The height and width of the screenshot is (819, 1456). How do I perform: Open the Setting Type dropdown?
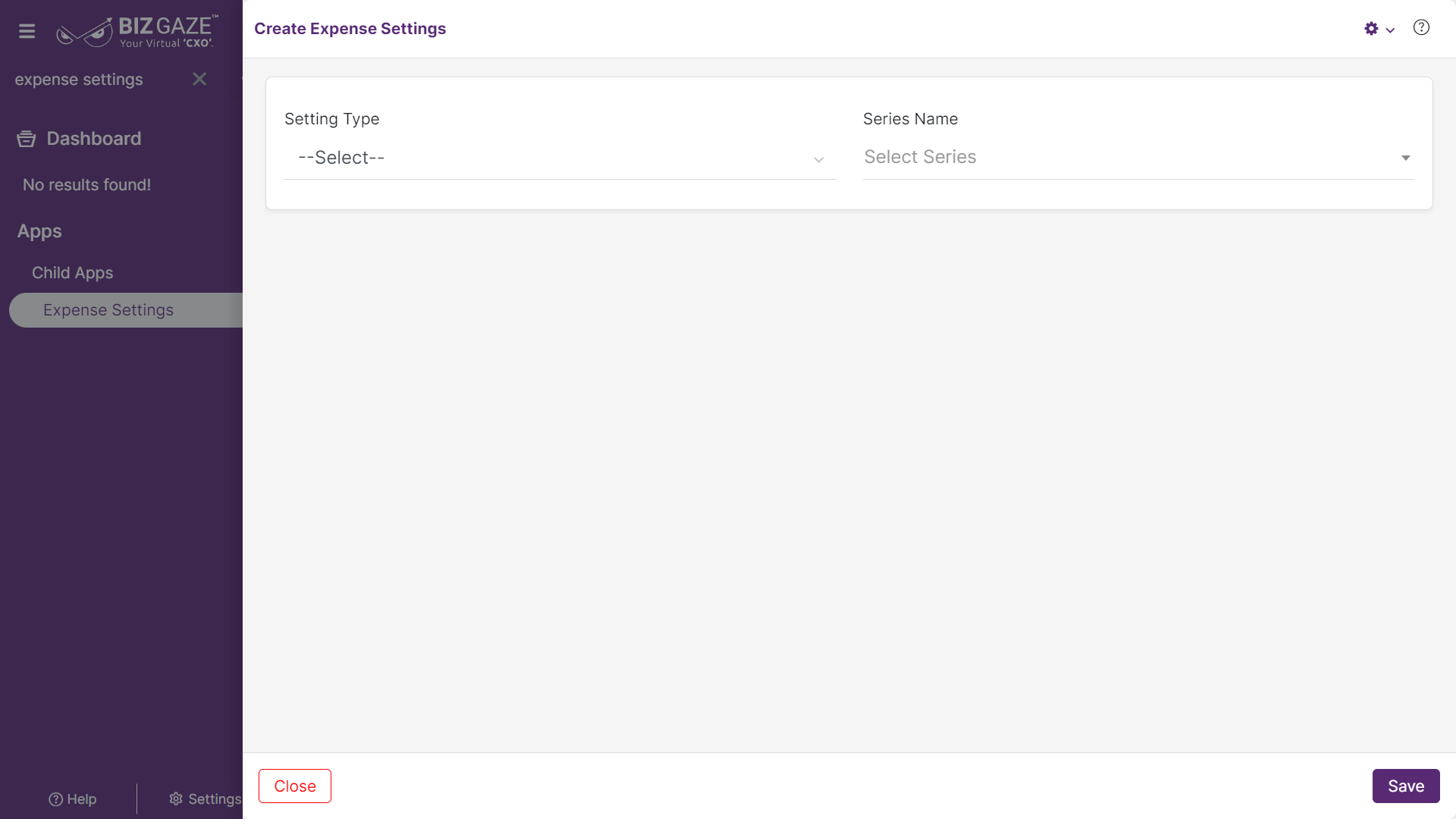[560, 158]
